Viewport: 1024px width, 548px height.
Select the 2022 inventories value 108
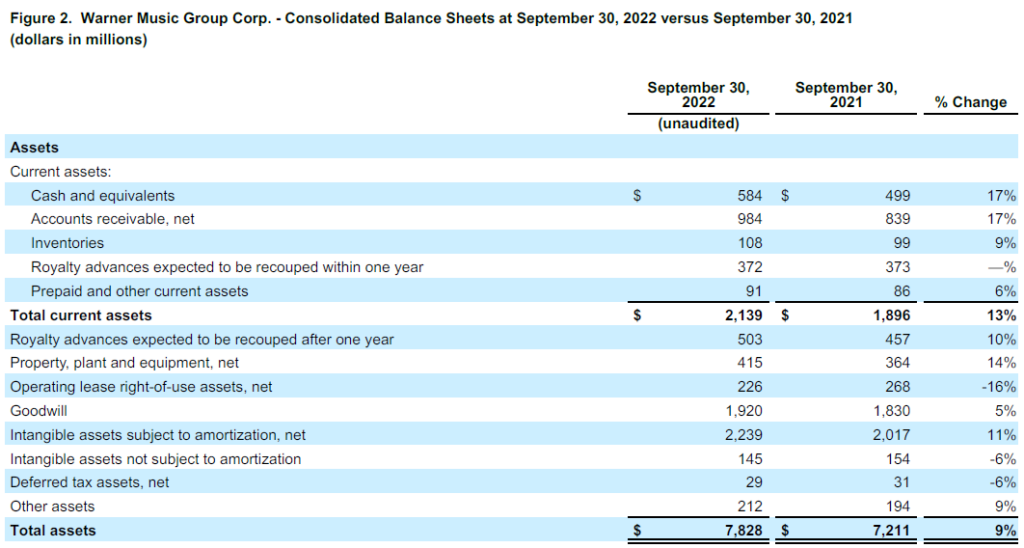pos(750,243)
